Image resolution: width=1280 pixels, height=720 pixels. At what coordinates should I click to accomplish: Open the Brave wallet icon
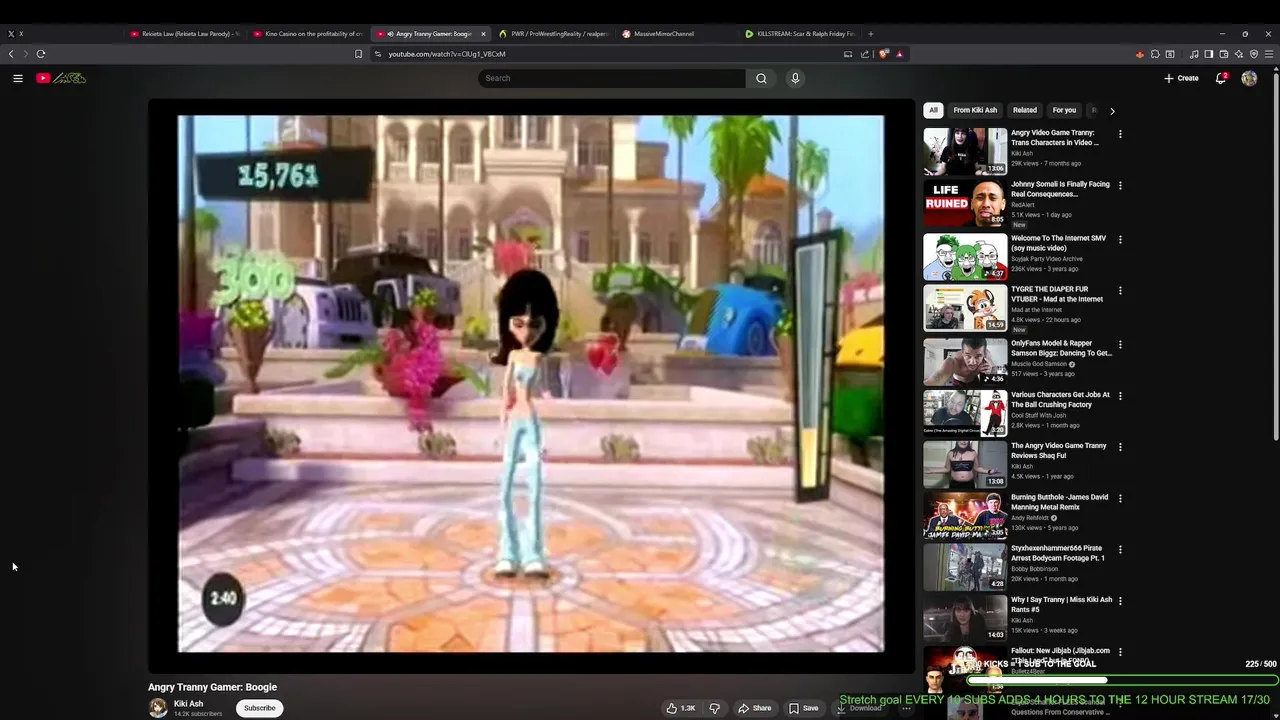[1224, 54]
